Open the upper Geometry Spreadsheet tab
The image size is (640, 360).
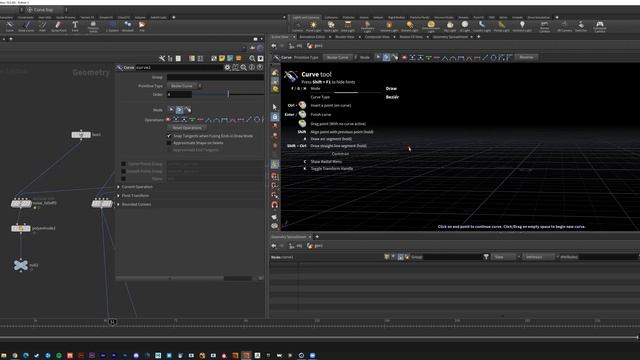[x=450, y=37]
